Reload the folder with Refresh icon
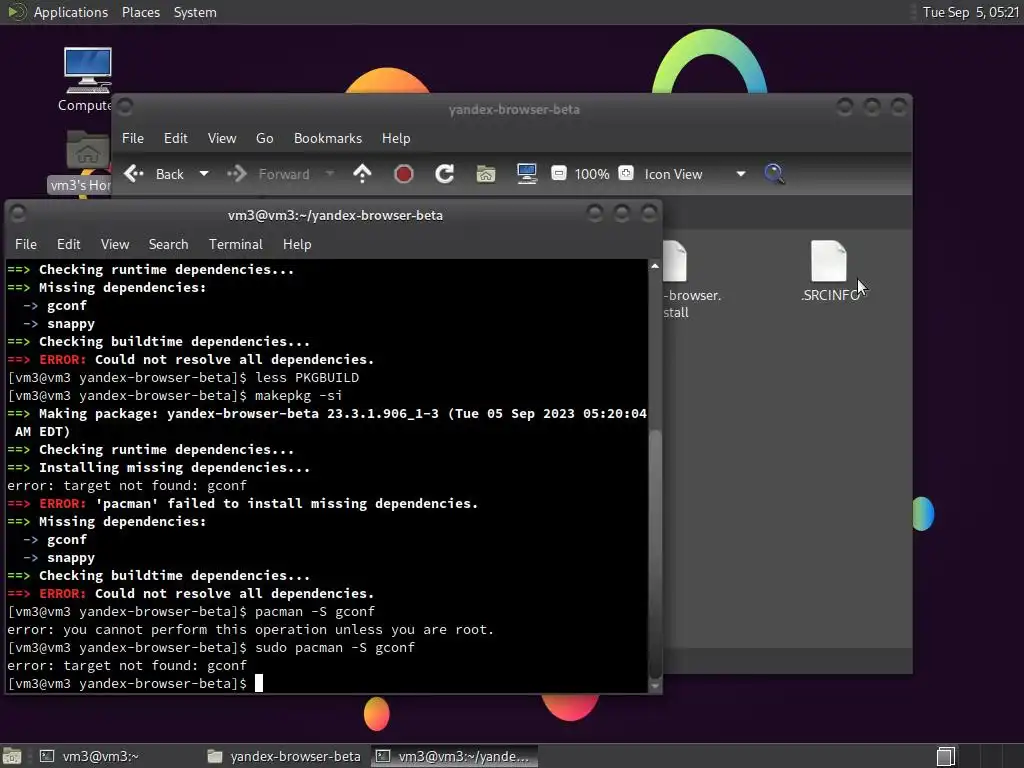The width and height of the screenshot is (1024, 768). [445, 174]
